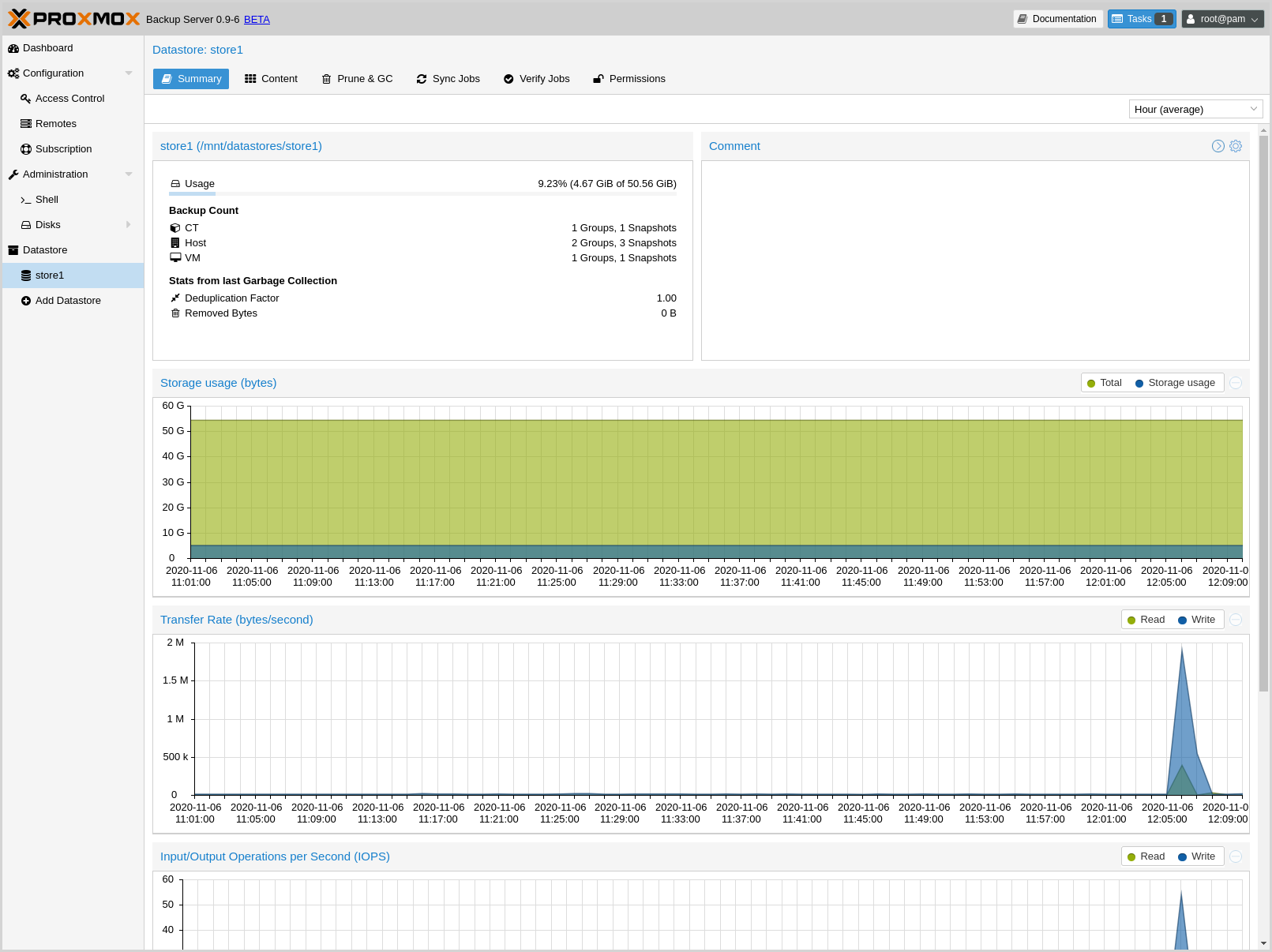Open the Verify Jobs tab
The width and height of the screenshot is (1272, 952).
tap(536, 79)
